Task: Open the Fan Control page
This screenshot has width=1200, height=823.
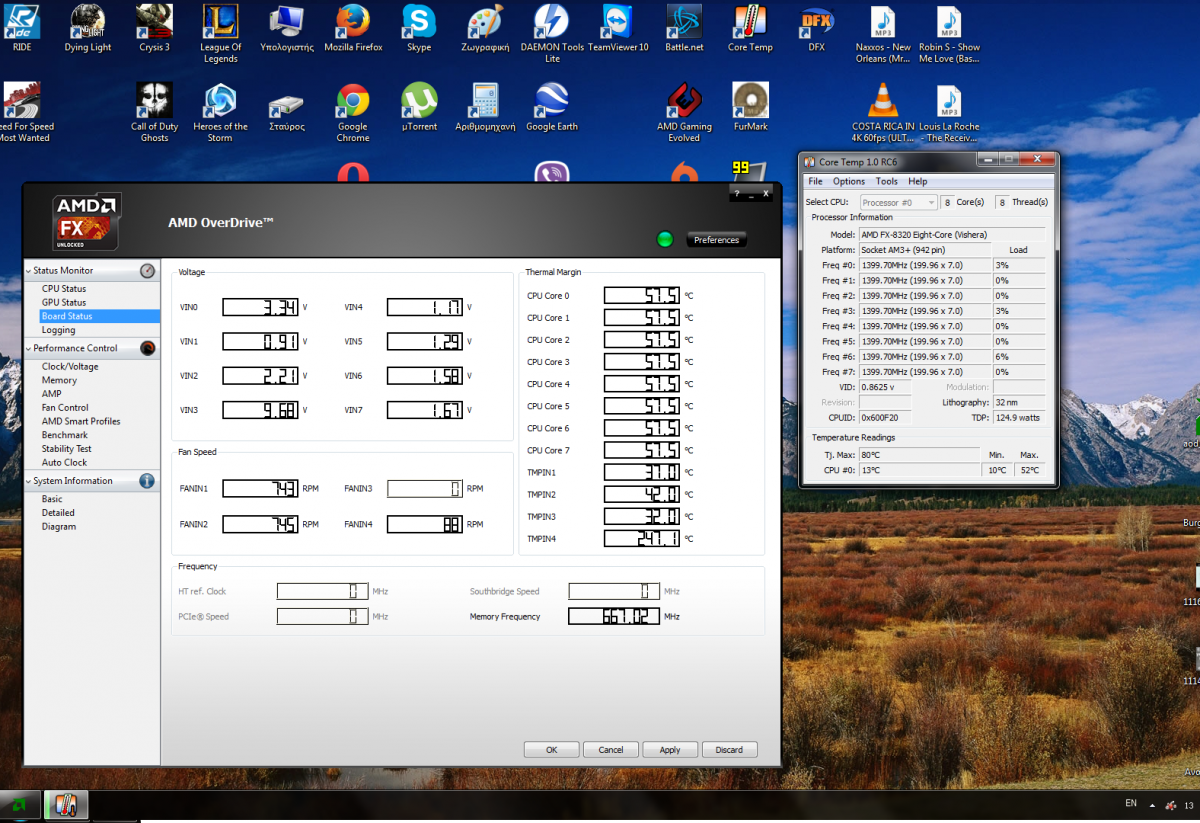Action: pos(65,408)
